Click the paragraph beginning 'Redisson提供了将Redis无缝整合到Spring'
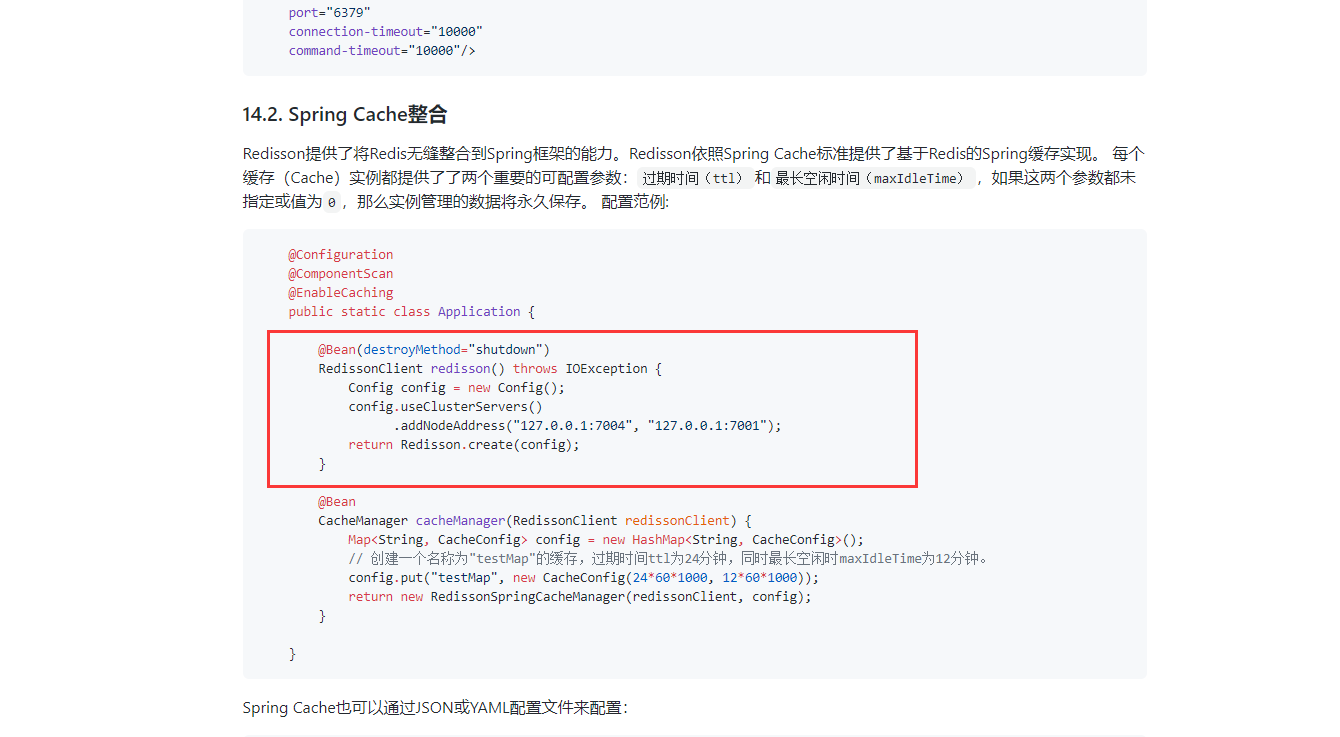Image resolution: width=1340 pixels, height=737 pixels. (x=694, y=178)
